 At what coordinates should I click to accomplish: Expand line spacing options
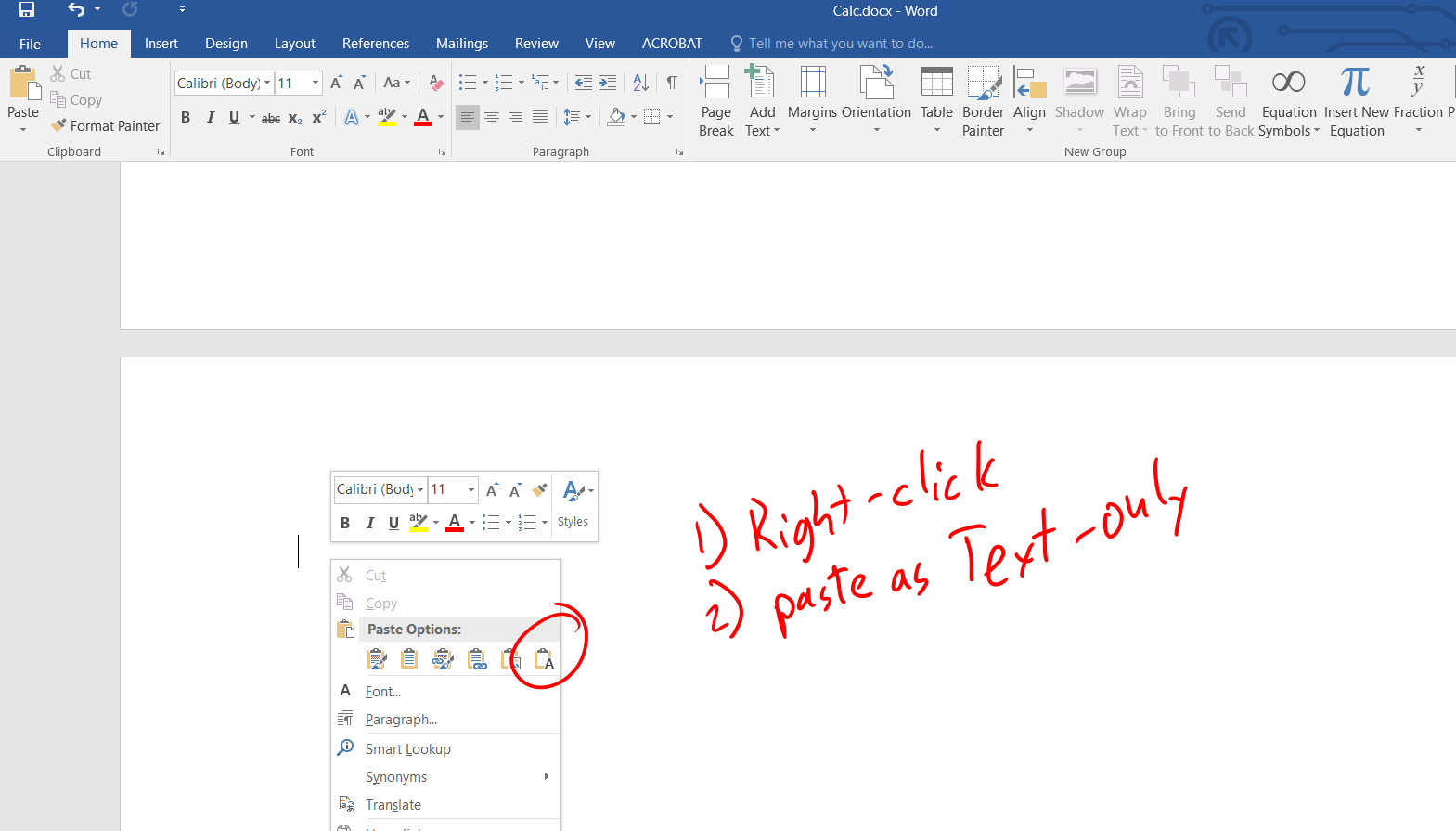click(576, 117)
